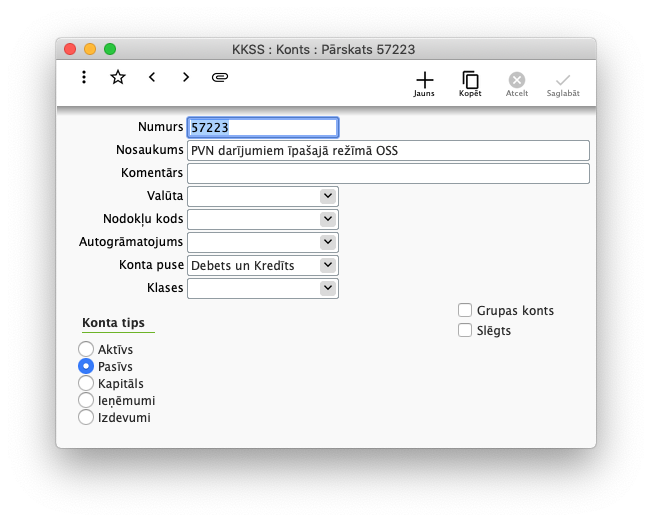Open the Valūta dropdown
Viewport: 652px width, 522px height.
(x=328, y=196)
